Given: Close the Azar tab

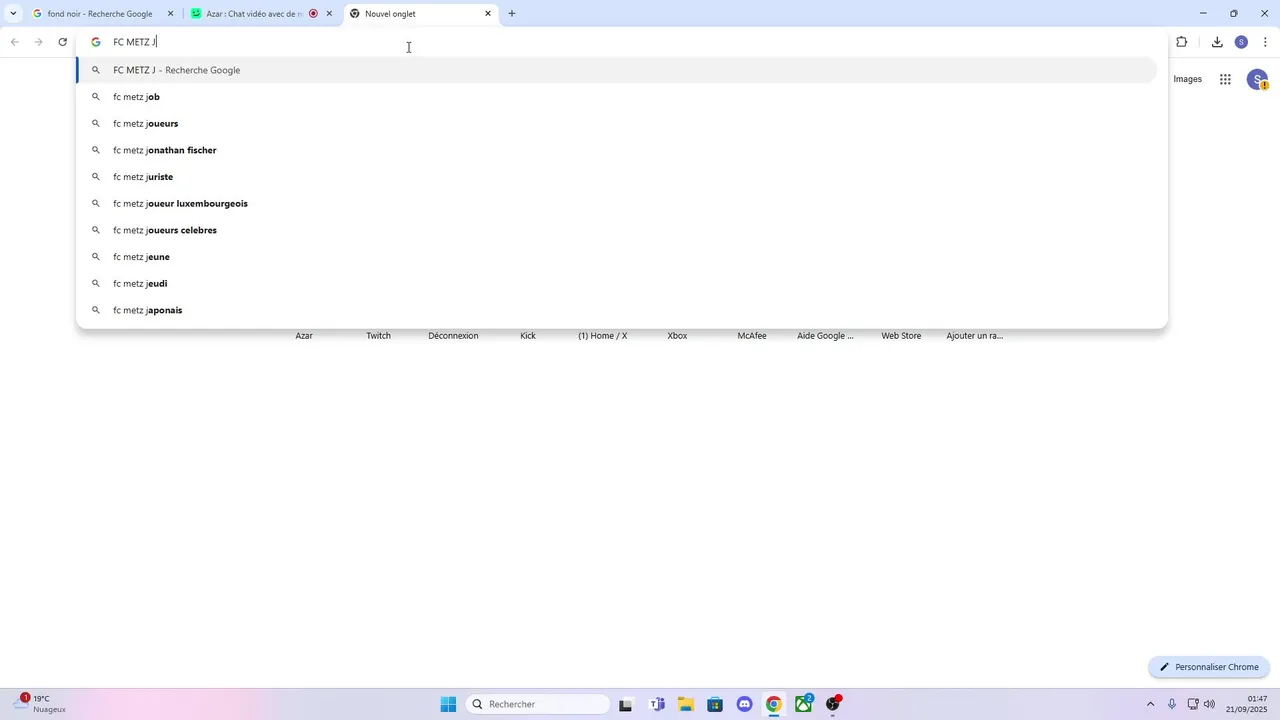Looking at the screenshot, I should point(329,14).
